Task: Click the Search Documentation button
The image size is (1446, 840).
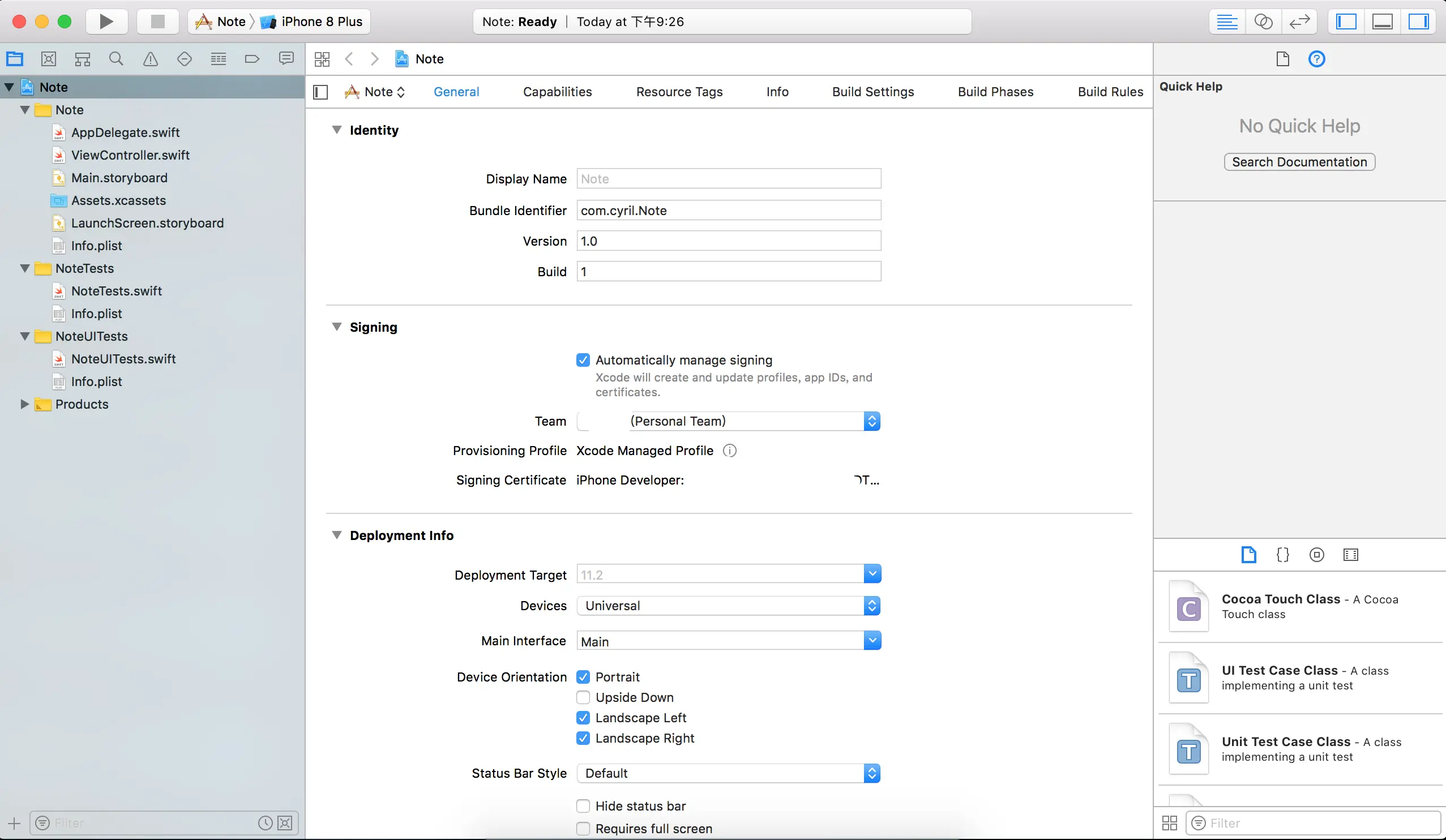Action: pyautogui.click(x=1299, y=162)
